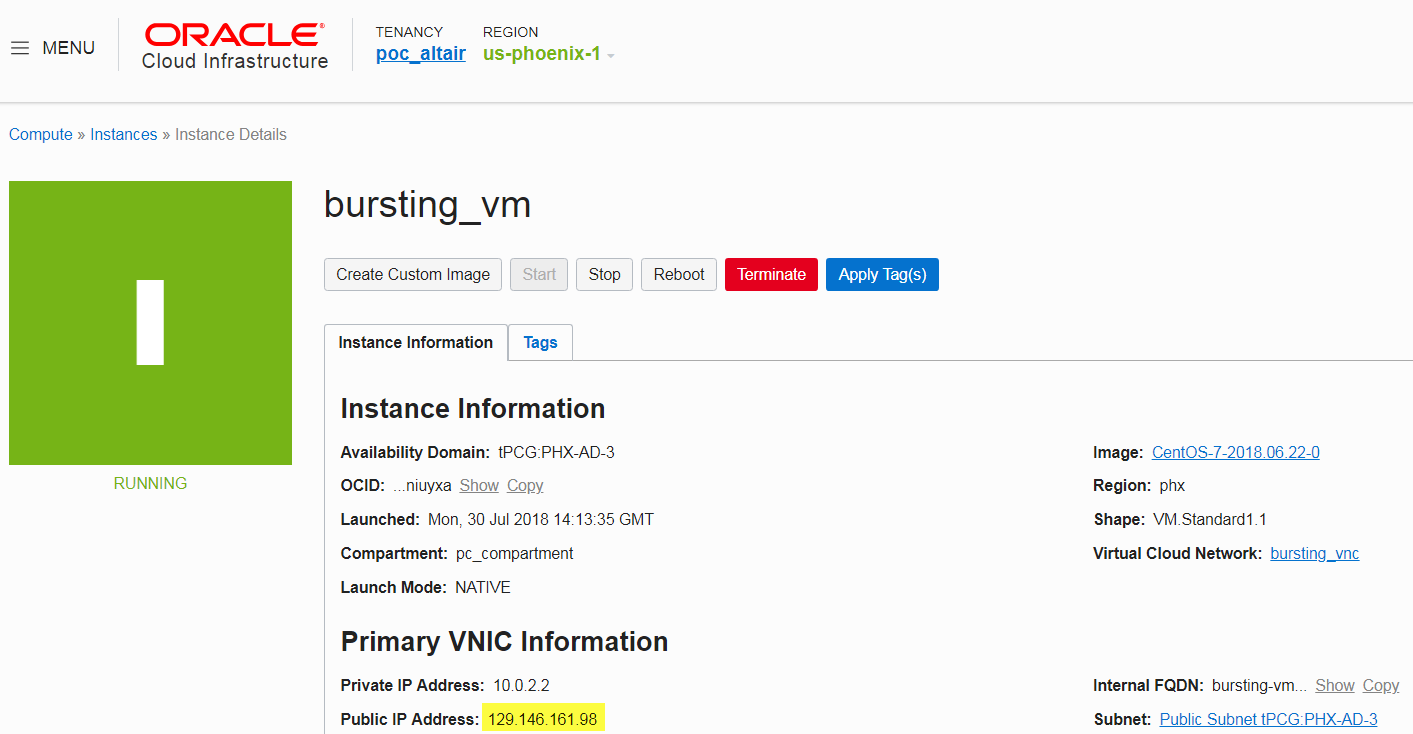Viewport: 1413px width, 734px height.
Task: Open the hamburger MENU icon
Action: point(20,48)
